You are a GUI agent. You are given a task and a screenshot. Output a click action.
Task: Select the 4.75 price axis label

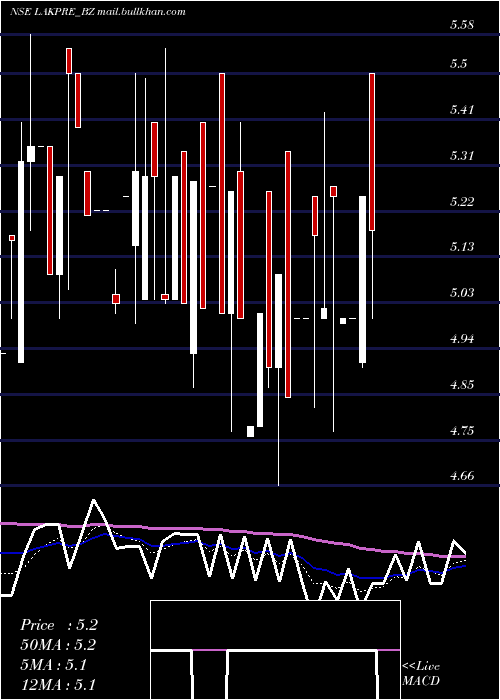pos(461,431)
